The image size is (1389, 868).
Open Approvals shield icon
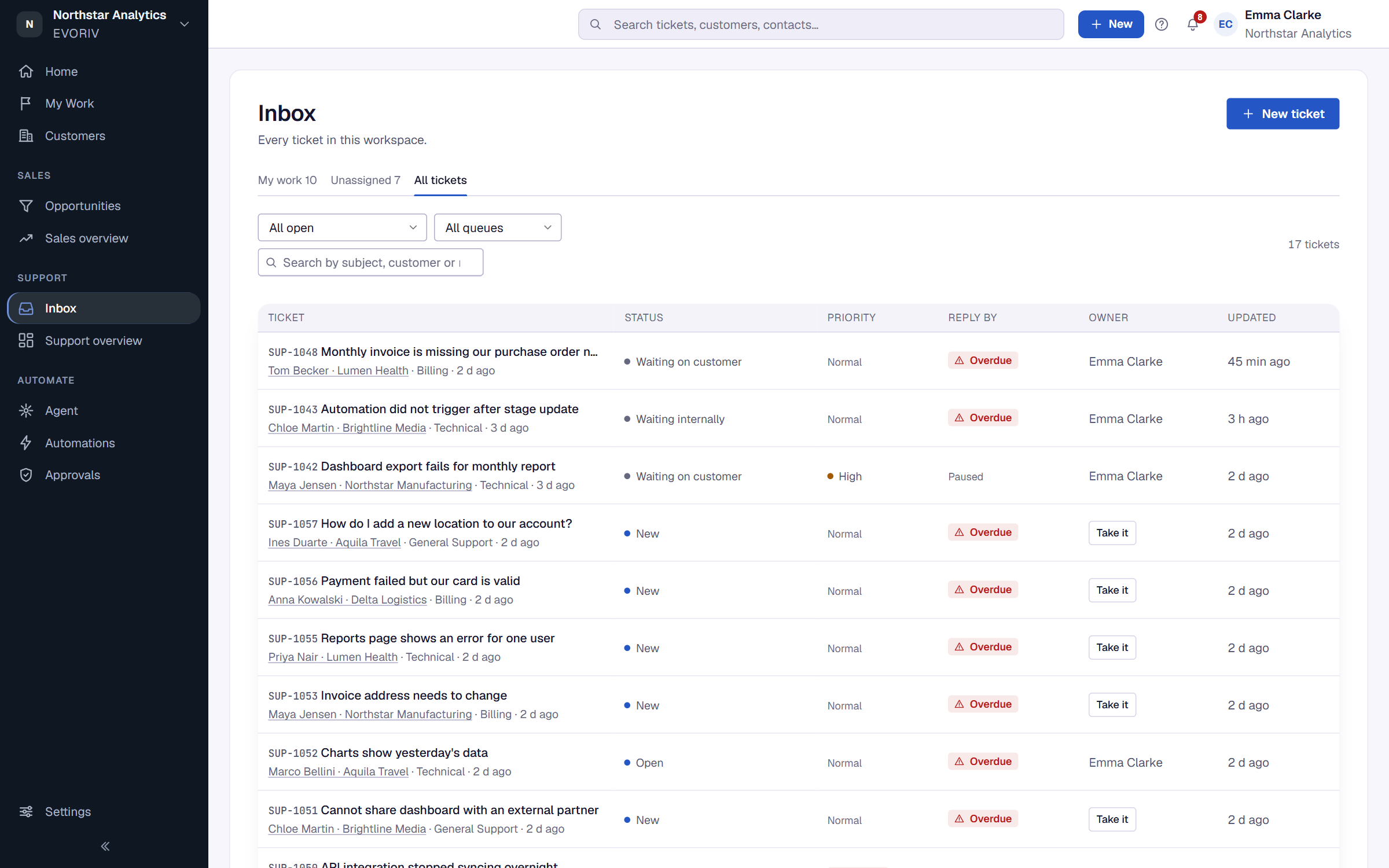click(x=26, y=475)
